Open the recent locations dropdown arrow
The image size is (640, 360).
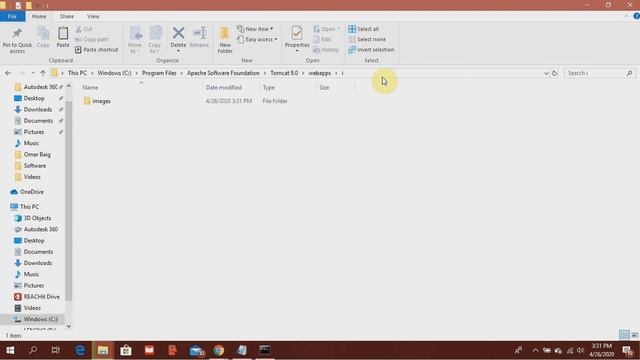coord(33,73)
